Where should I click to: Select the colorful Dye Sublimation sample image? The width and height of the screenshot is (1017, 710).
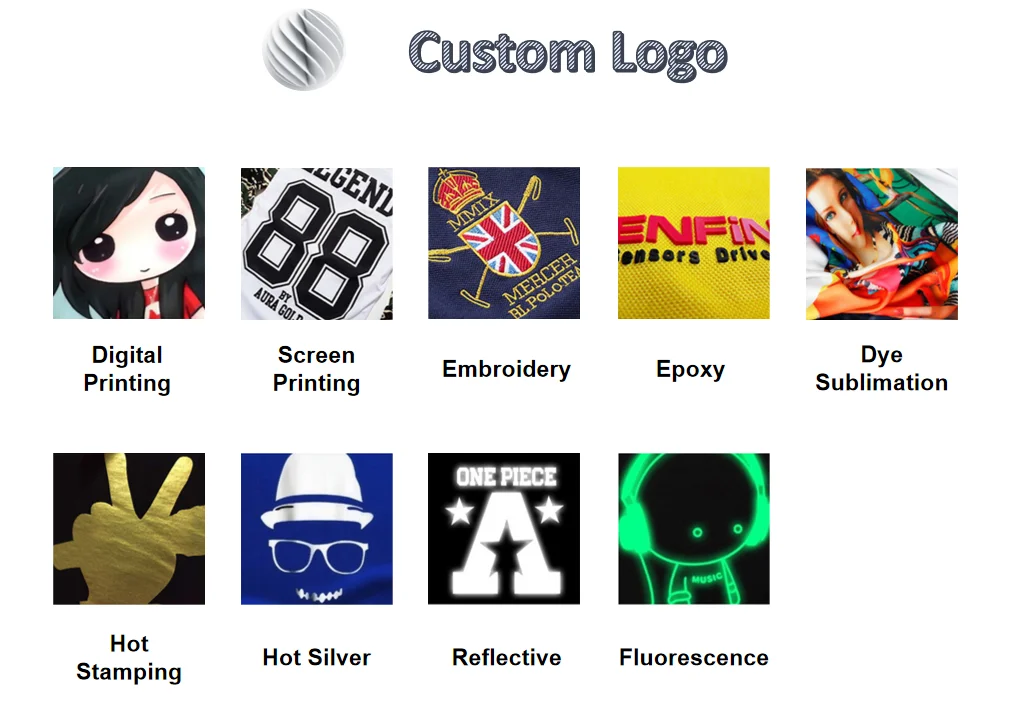click(881, 243)
